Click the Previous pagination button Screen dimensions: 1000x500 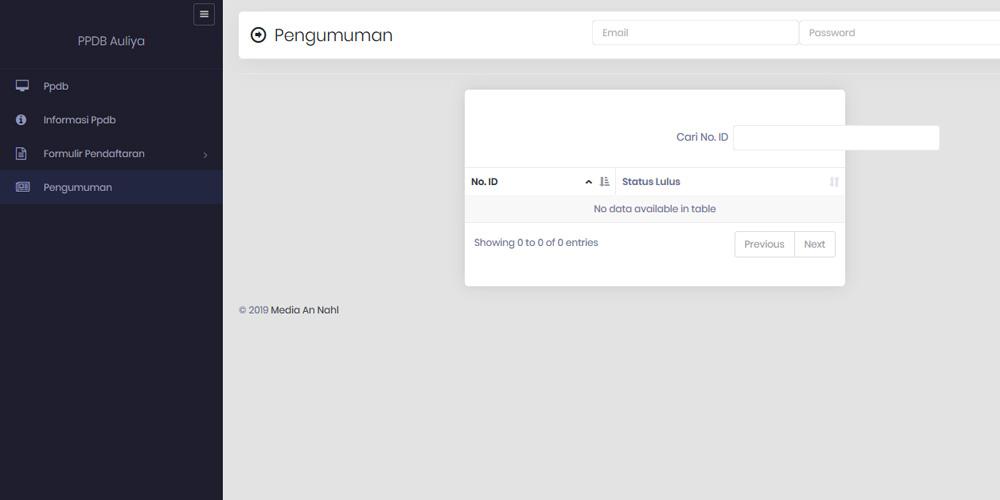764,244
